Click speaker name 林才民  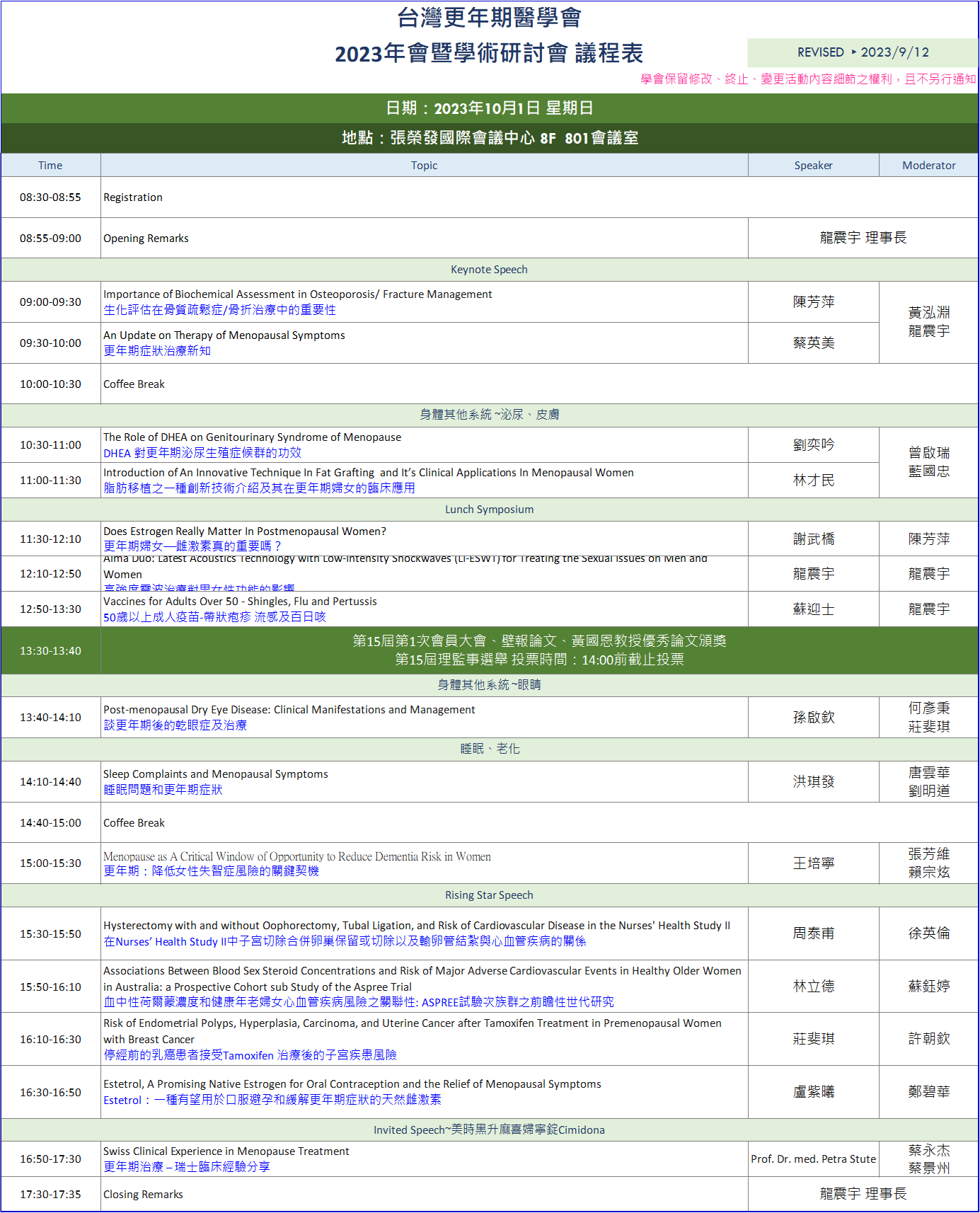tap(813, 481)
